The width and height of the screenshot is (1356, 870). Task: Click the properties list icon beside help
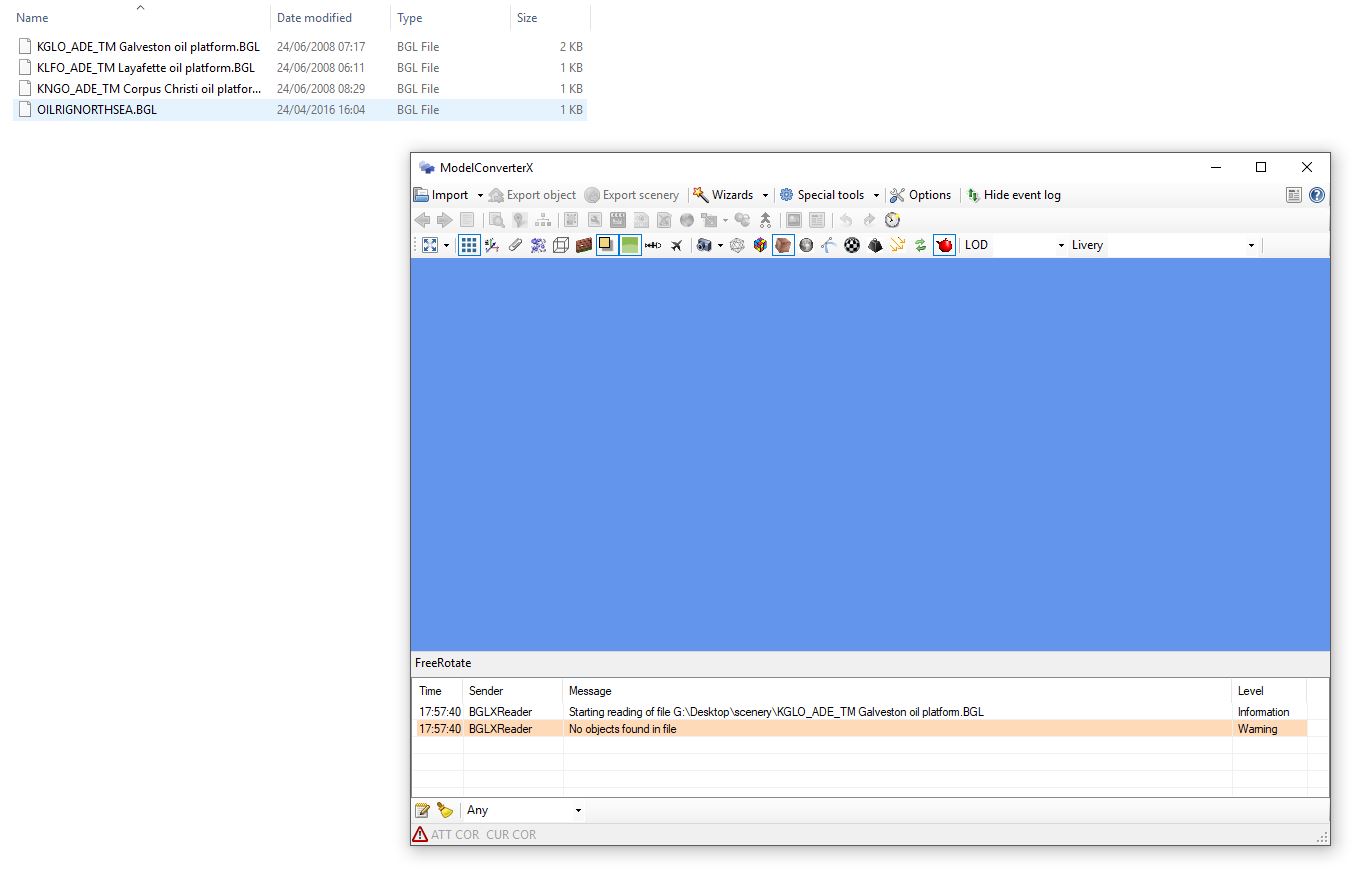pos(1294,195)
